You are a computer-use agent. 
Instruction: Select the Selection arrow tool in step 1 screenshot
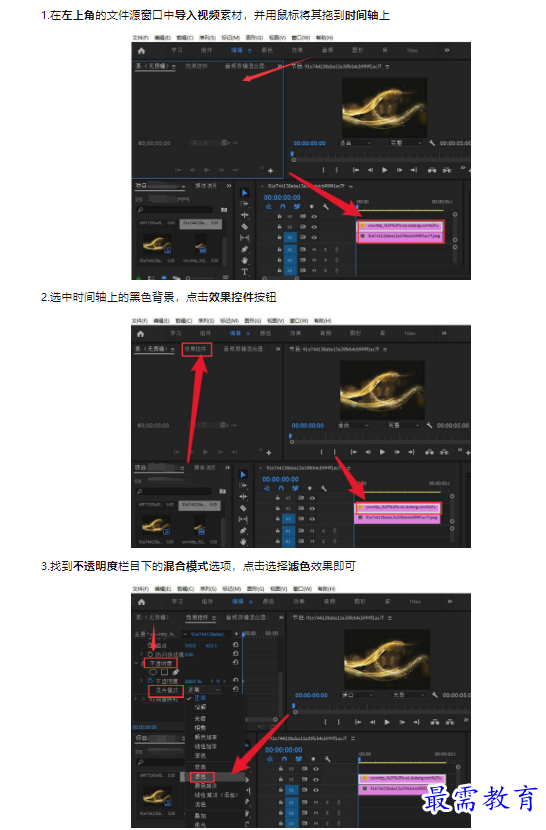(245, 193)
